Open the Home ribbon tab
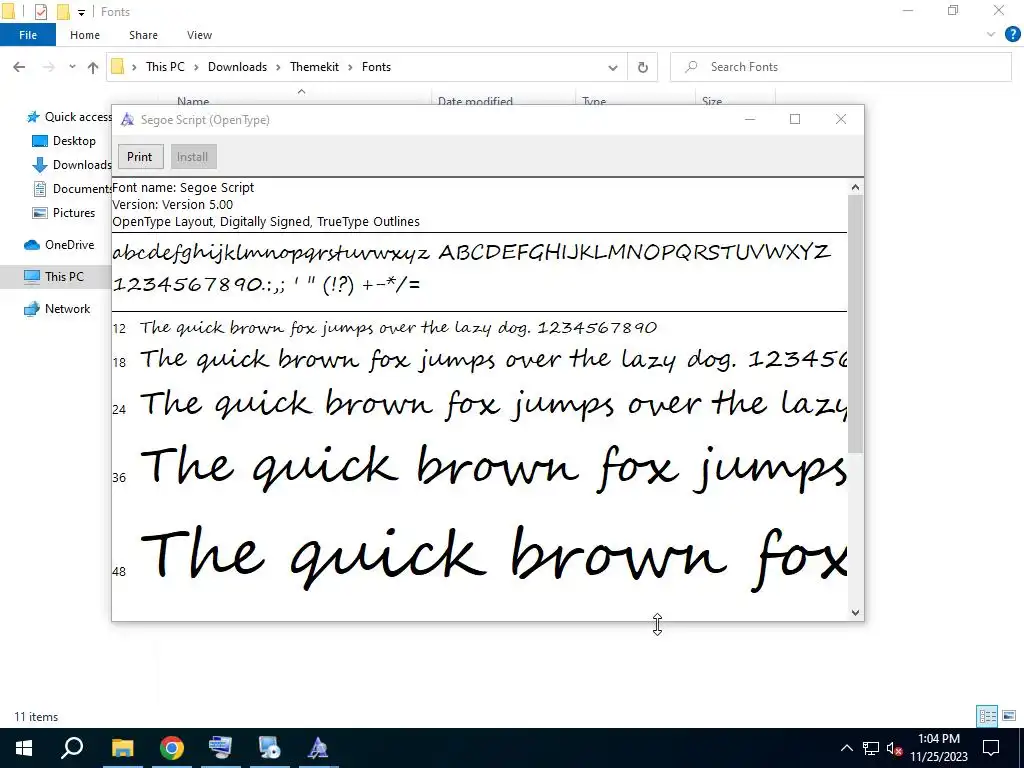This screenshot has width=1024, height=768. (x=85, y=35)
